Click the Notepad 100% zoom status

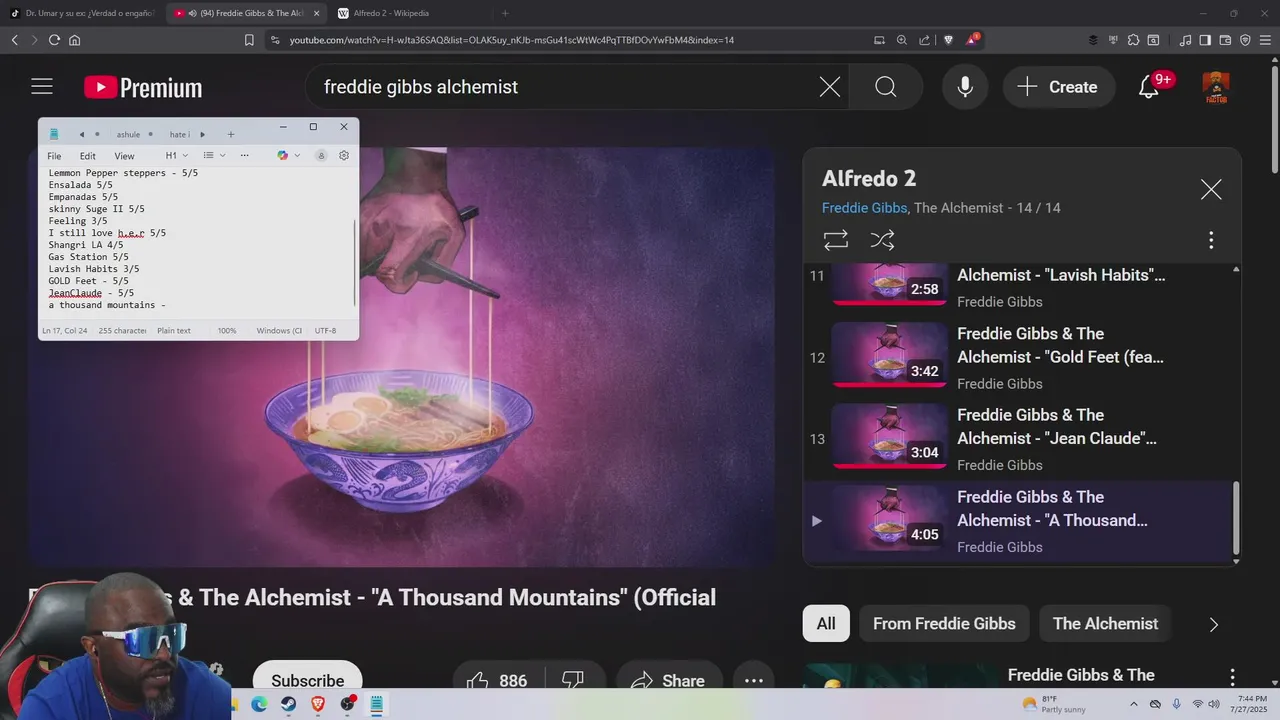[x=227, y=331]
